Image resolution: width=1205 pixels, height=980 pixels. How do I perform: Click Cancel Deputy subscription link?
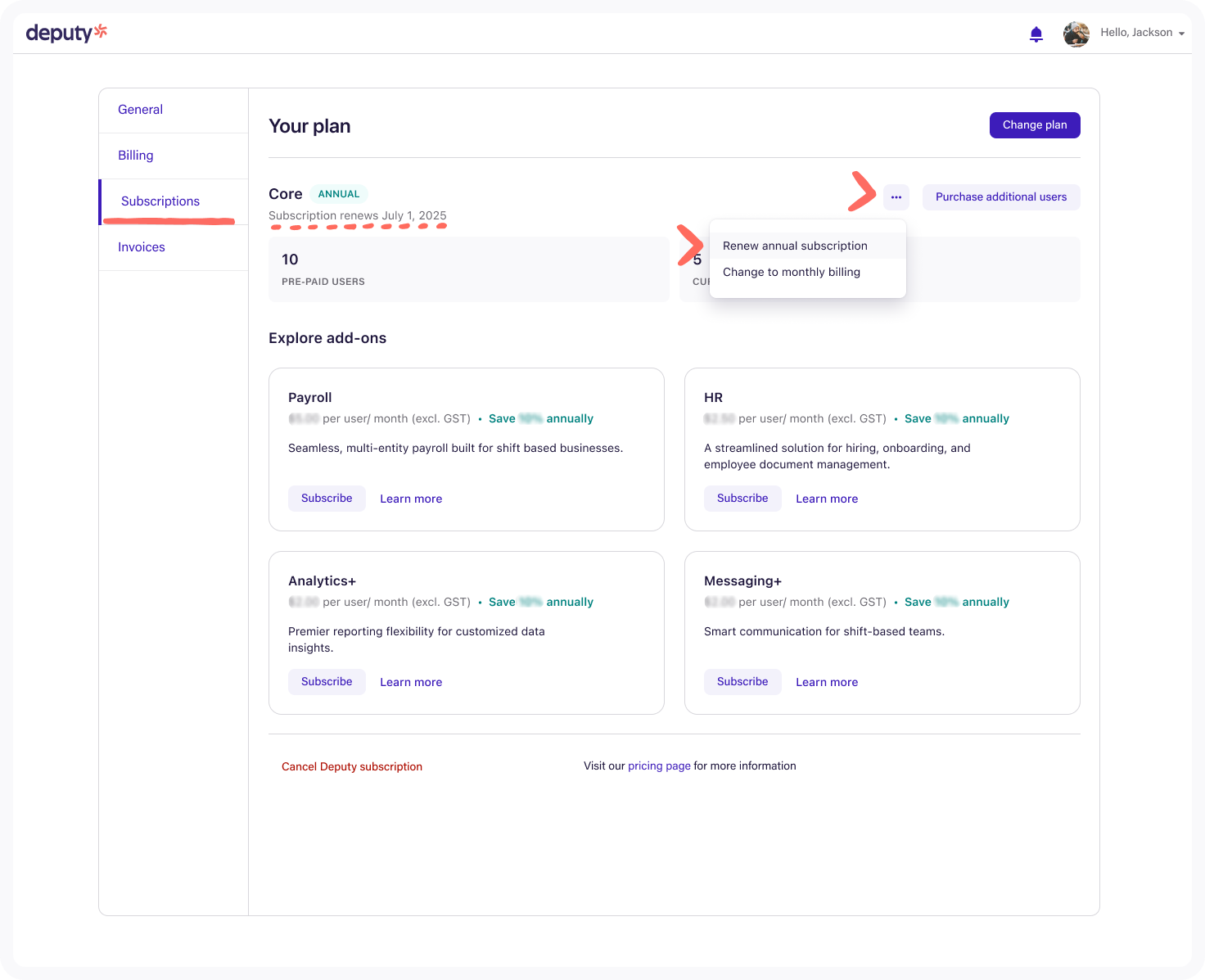[352, 766]
